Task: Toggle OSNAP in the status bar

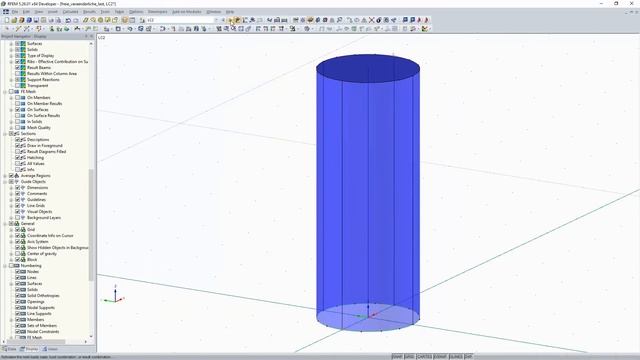Action: 440,357
